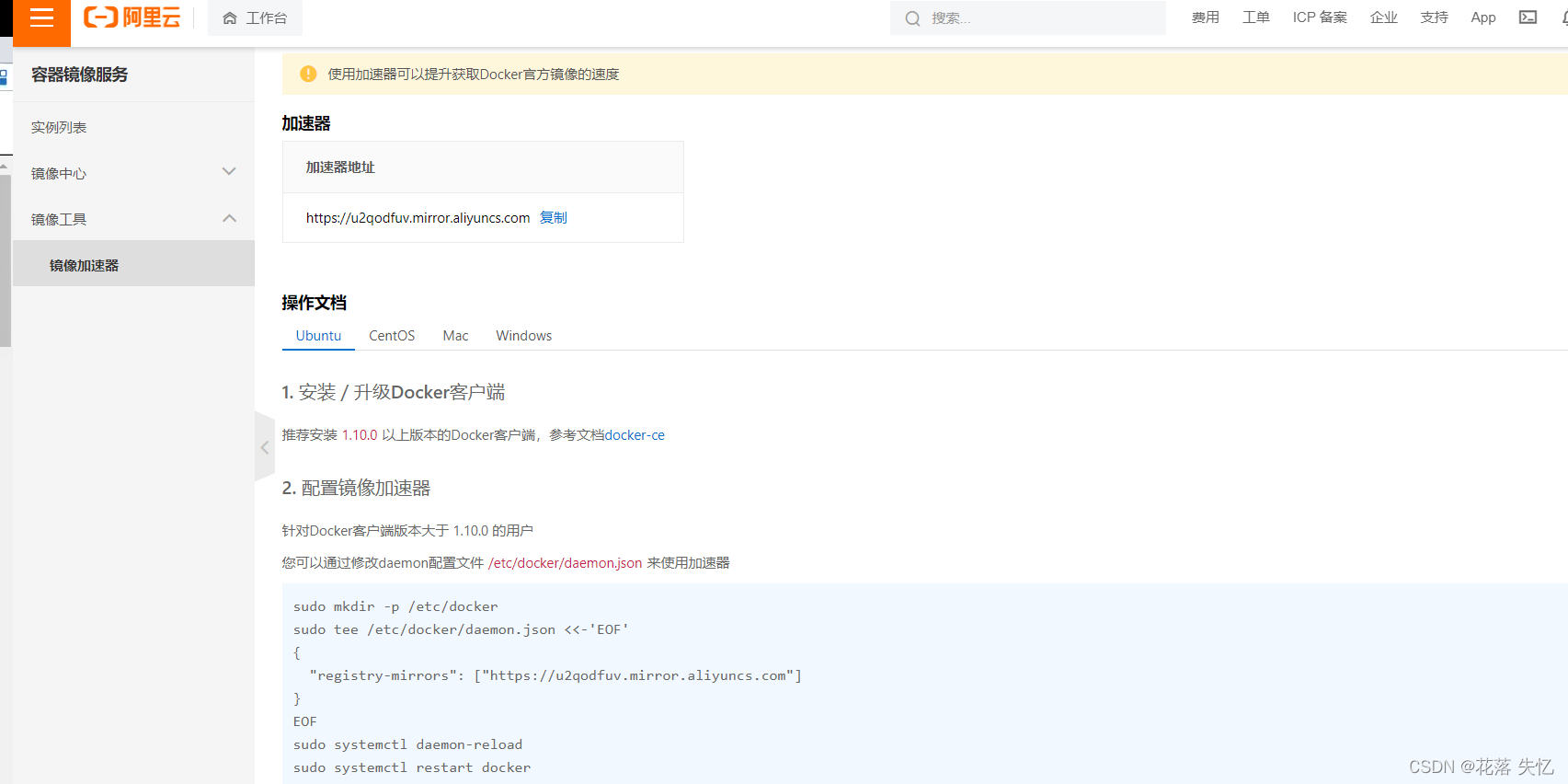Open the 费用 menu
The image size is (1568, 784).
1205,17
